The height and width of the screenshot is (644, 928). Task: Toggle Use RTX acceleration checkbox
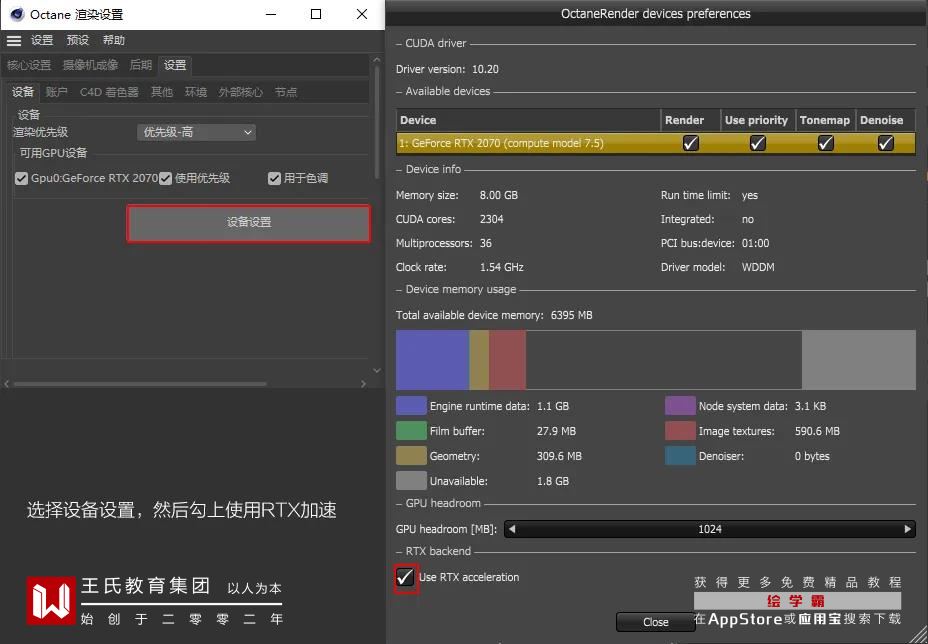(x=405, y=577)
